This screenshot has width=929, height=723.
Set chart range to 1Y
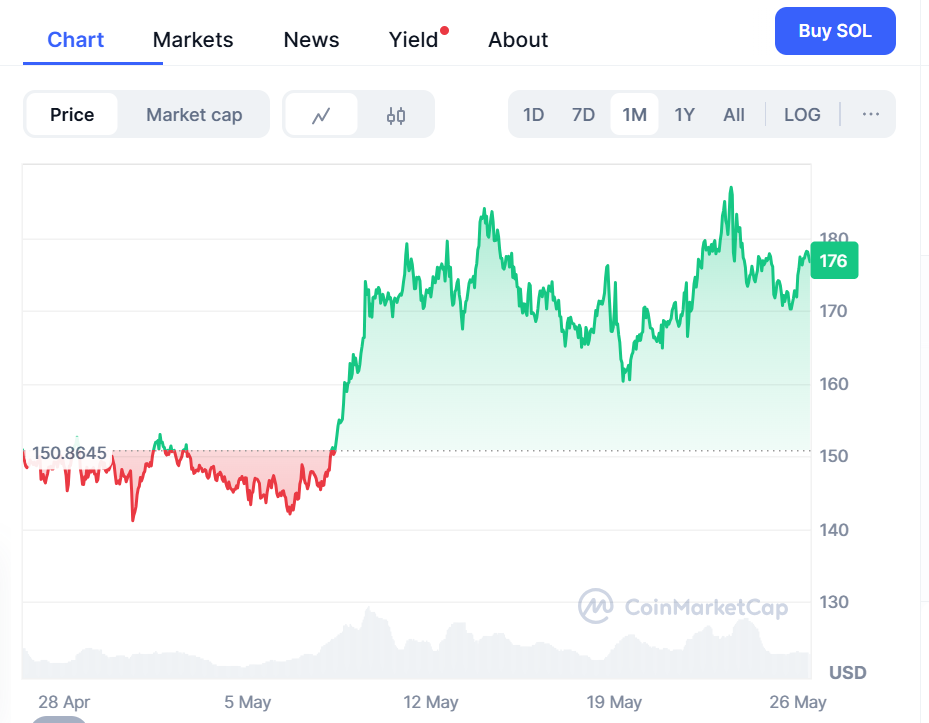coord(684,114)
